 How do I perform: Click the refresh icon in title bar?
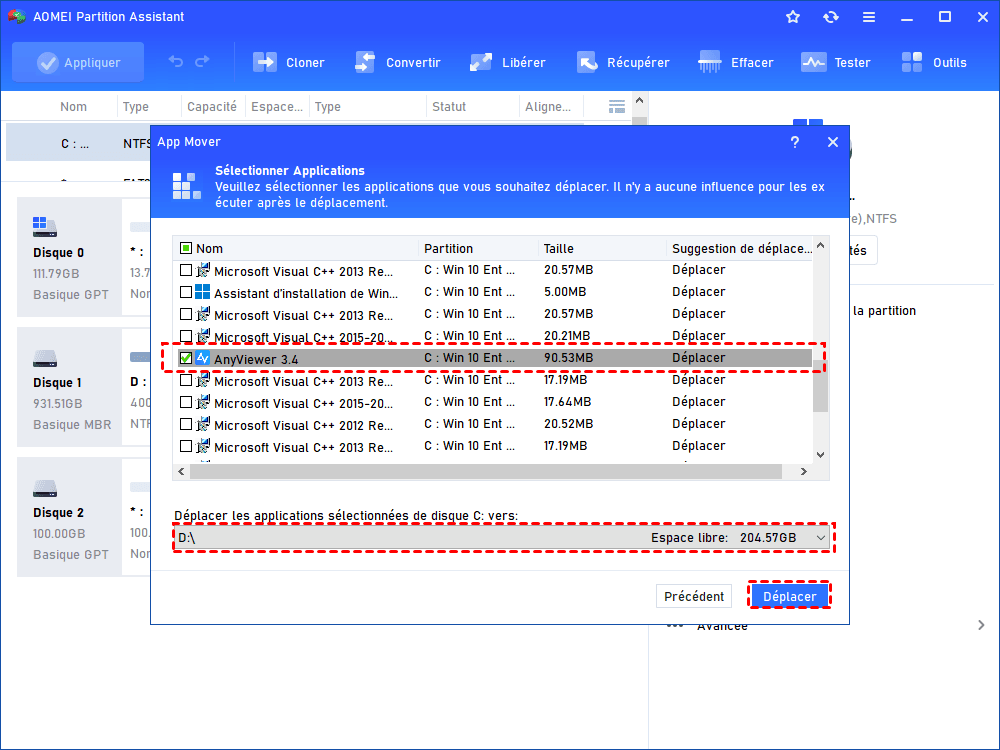click(830, 17)
